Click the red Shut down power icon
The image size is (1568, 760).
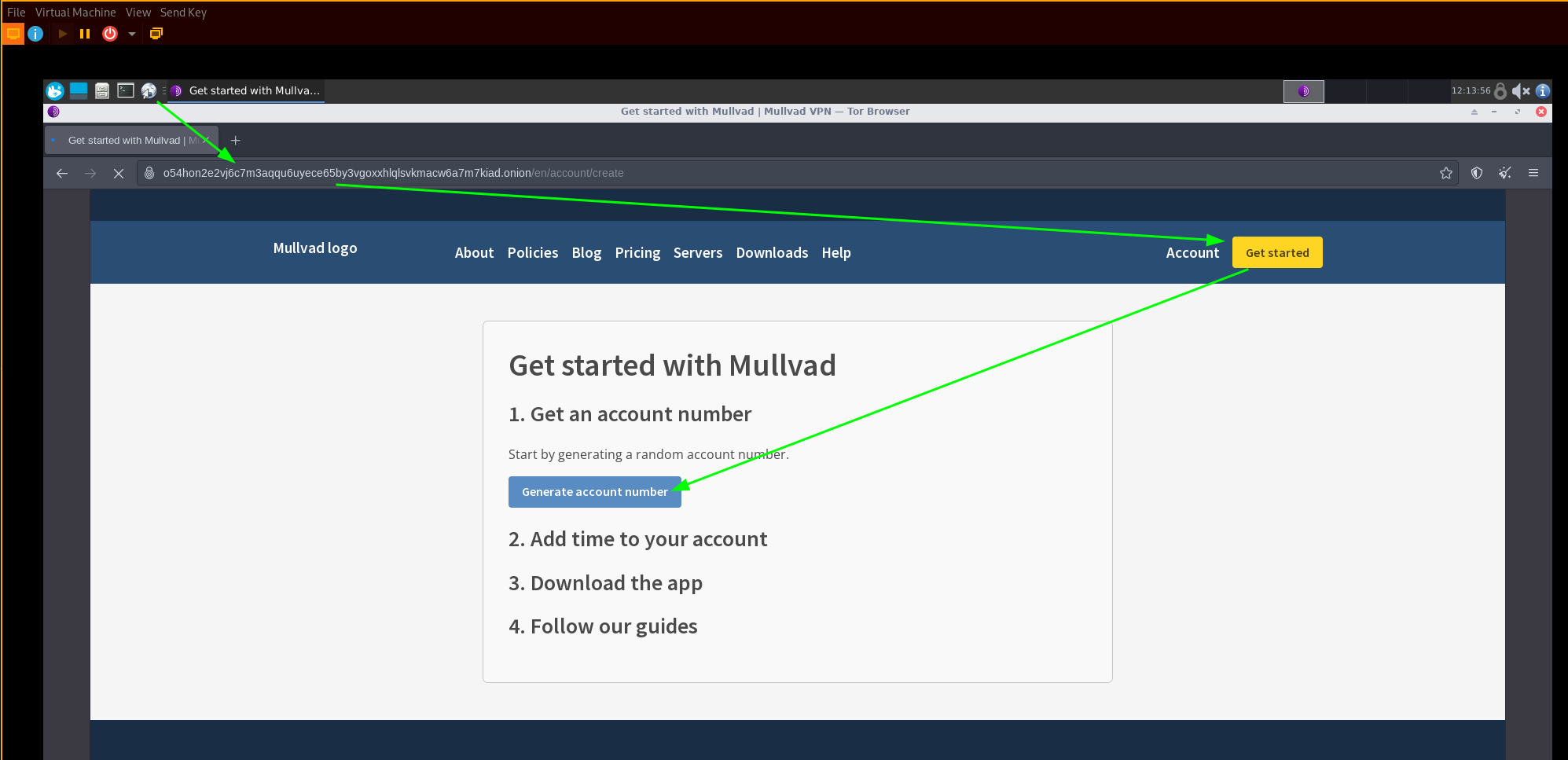(110, 34)
